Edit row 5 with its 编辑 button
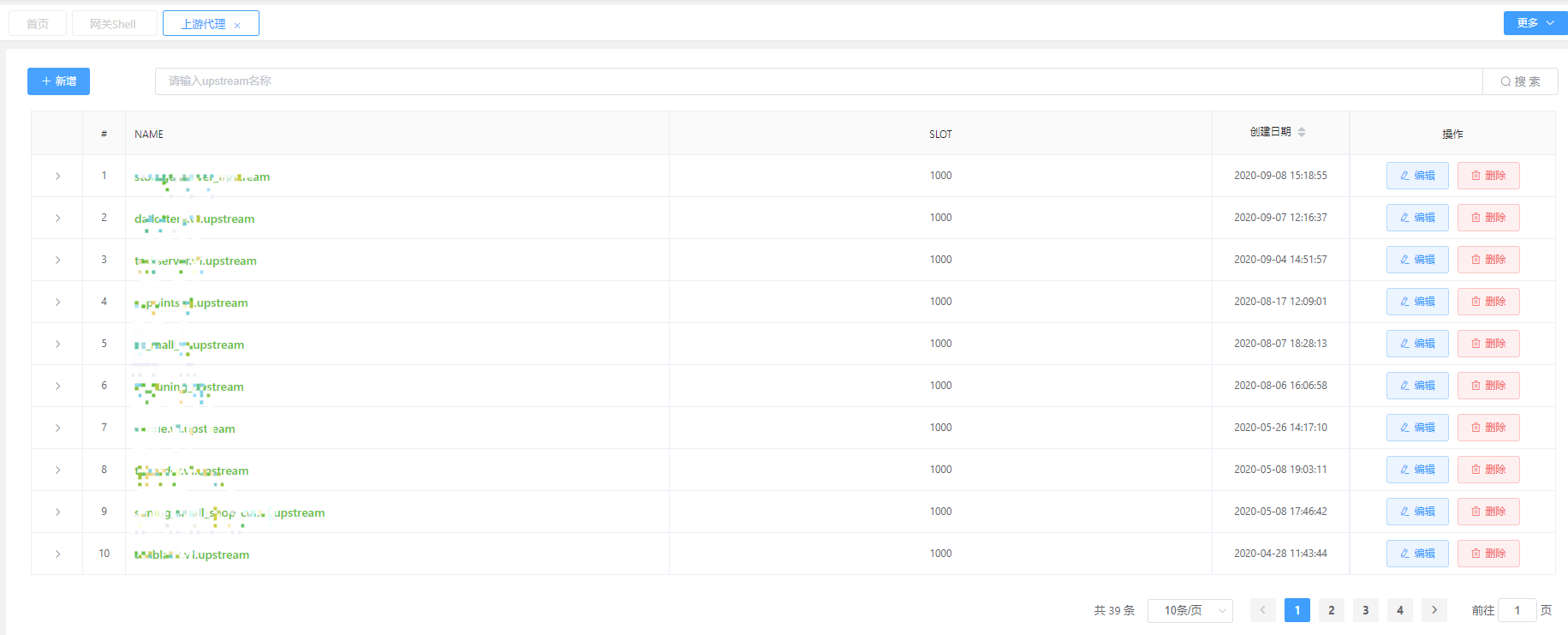Viewport: 1568px width, 635px height. (x=1417, y=344)
